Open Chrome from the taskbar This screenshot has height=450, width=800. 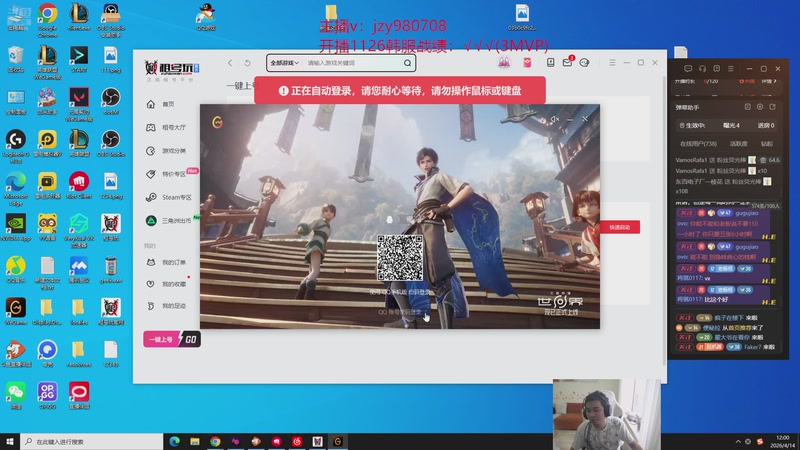tap(215, 441)
